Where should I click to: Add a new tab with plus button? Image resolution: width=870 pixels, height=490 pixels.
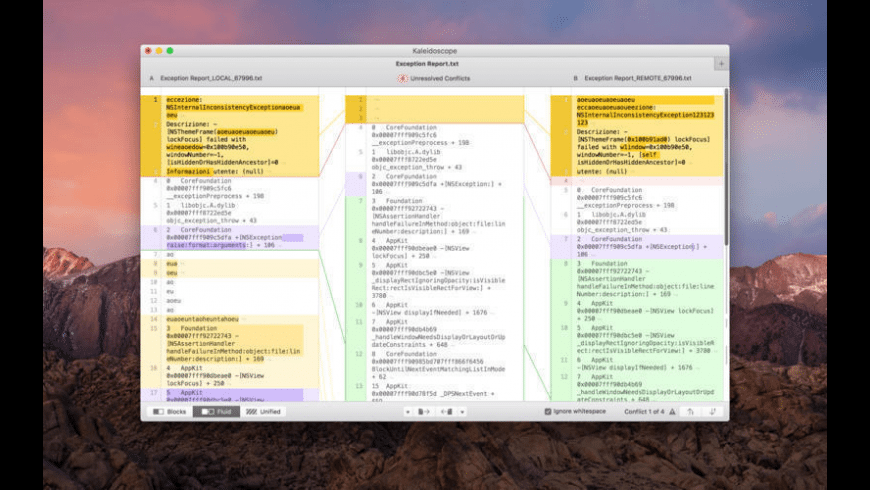point(721,64)
